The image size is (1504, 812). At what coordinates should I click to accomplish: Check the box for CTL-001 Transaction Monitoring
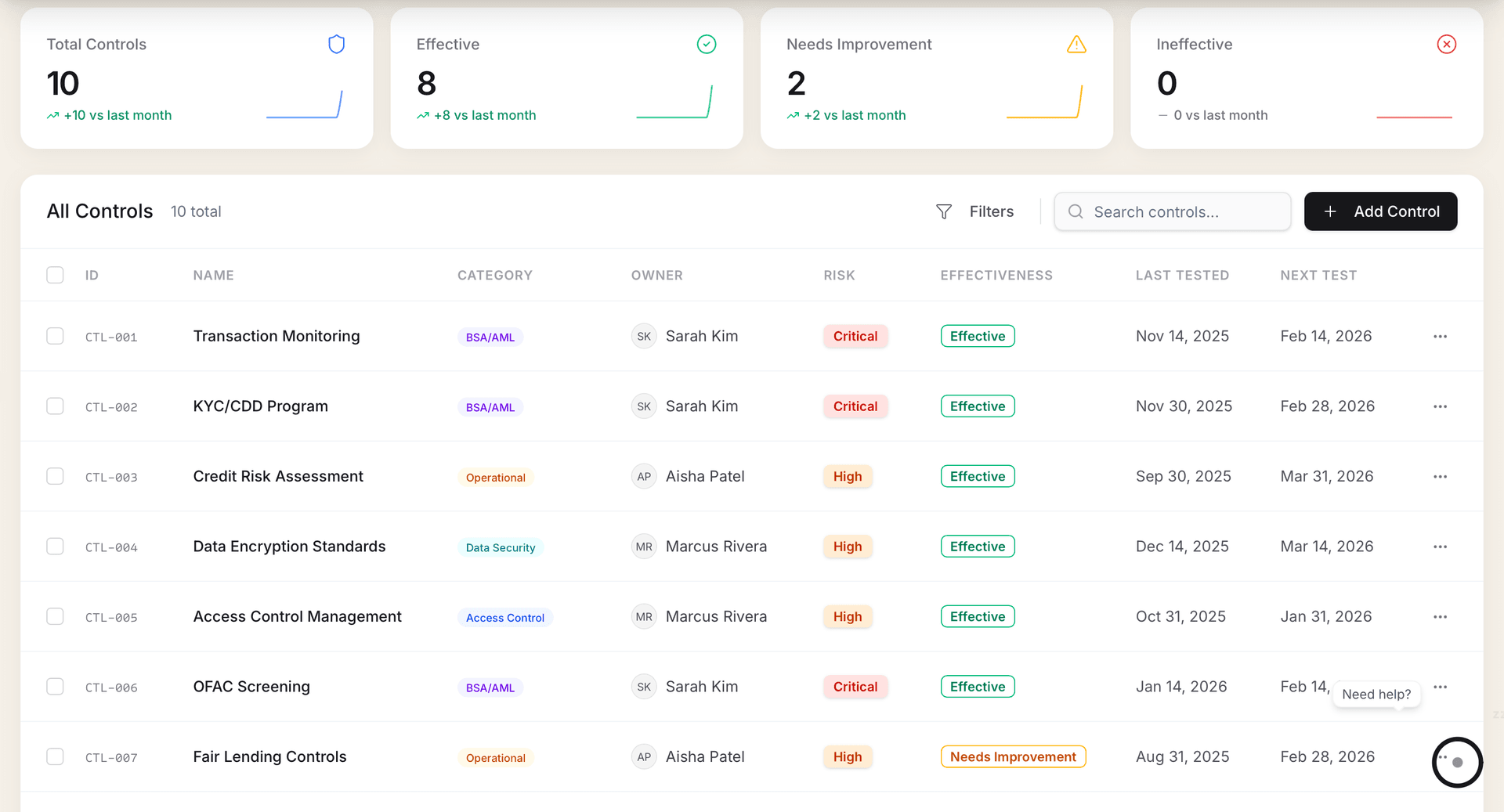click(55, 337)
